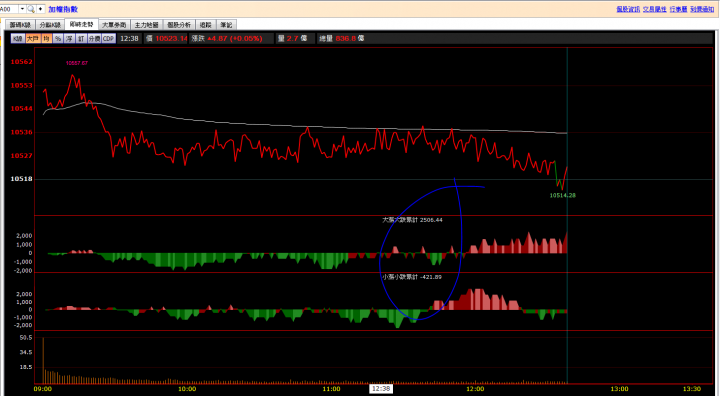Screen dimensions: 720x396
Task: Click the 12:38 time marker on axis
Action: (381, 389)
